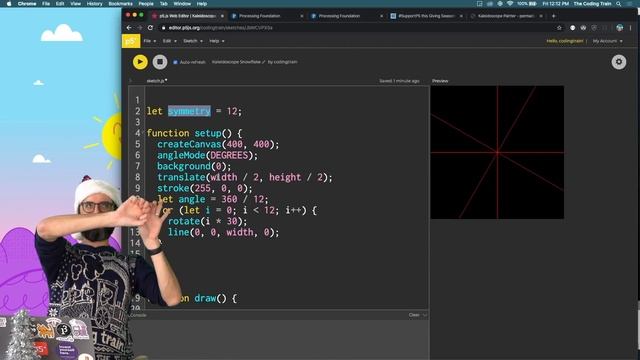Click the highlighted word symmetry in code
This screenshot has width=640, height=360.
point(189,111)
